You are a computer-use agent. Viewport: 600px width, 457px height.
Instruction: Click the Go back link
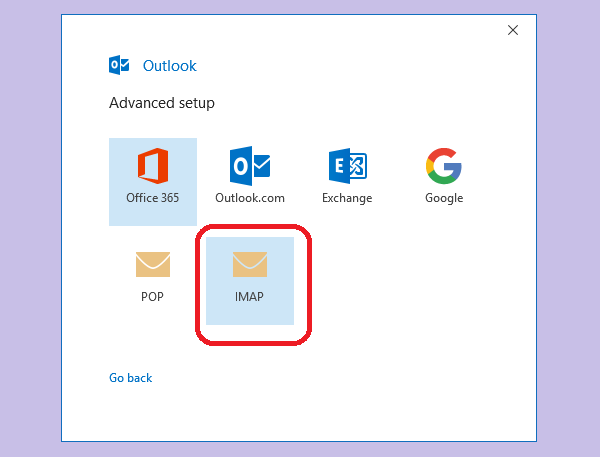click(130, 378)
